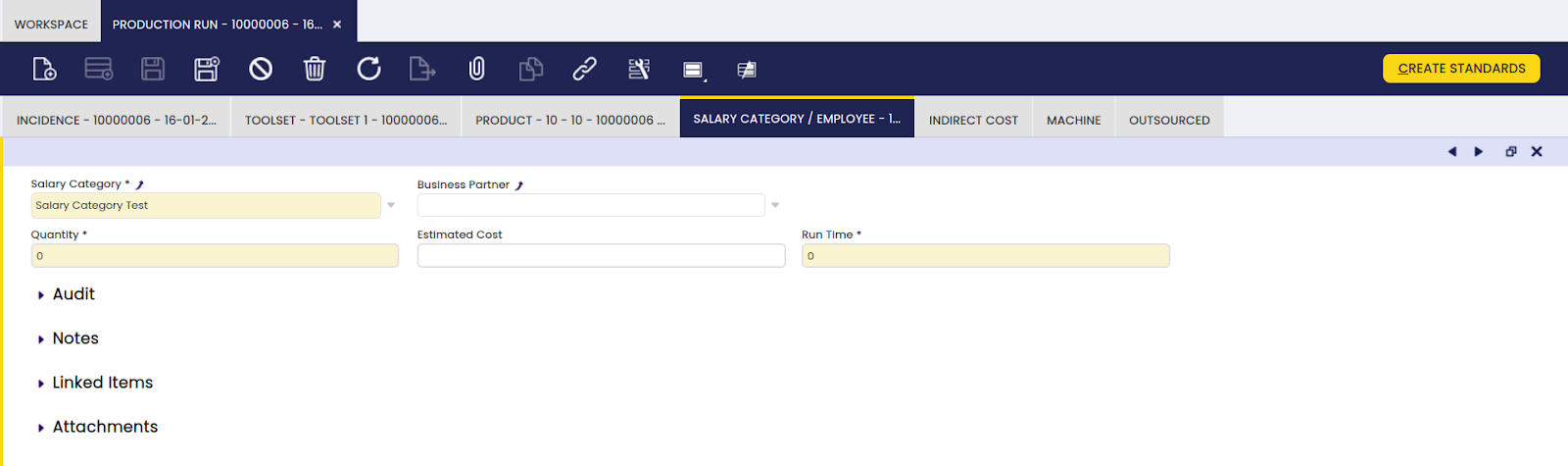Click the chain link toolbar icon
1568x466 pixels.
[584, 69]
